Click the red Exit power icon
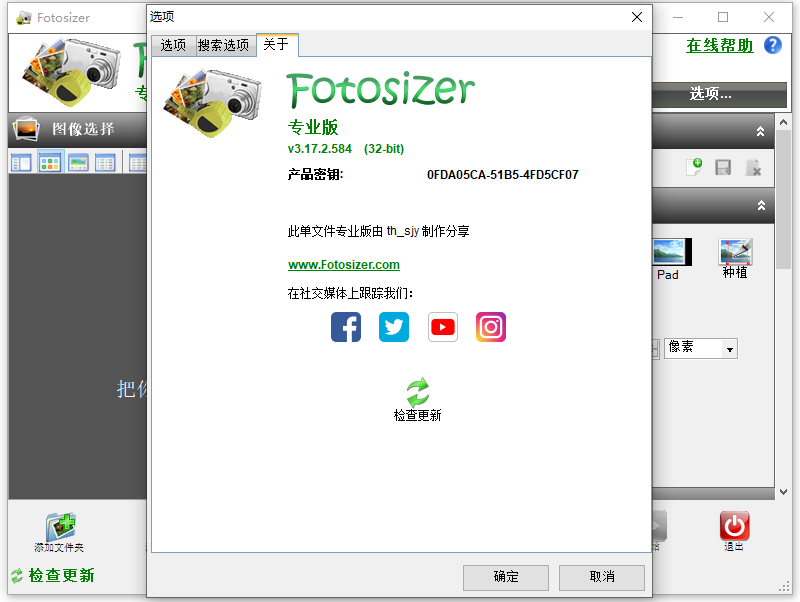Viewport: 800px width, 602px height. point(734,525)
